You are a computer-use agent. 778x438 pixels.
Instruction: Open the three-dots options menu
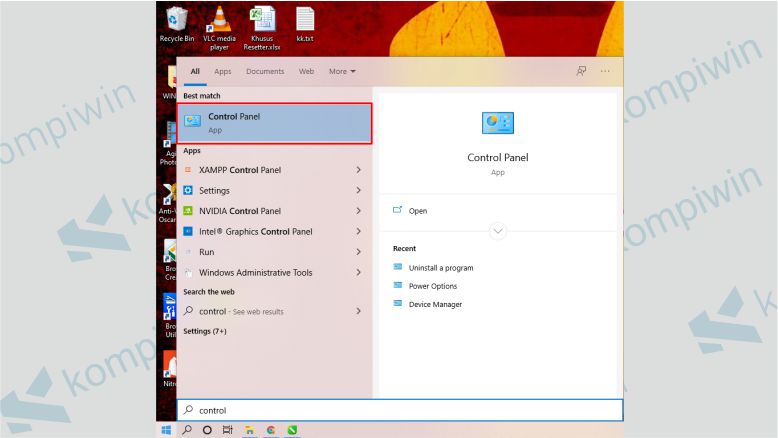point(605,71)
